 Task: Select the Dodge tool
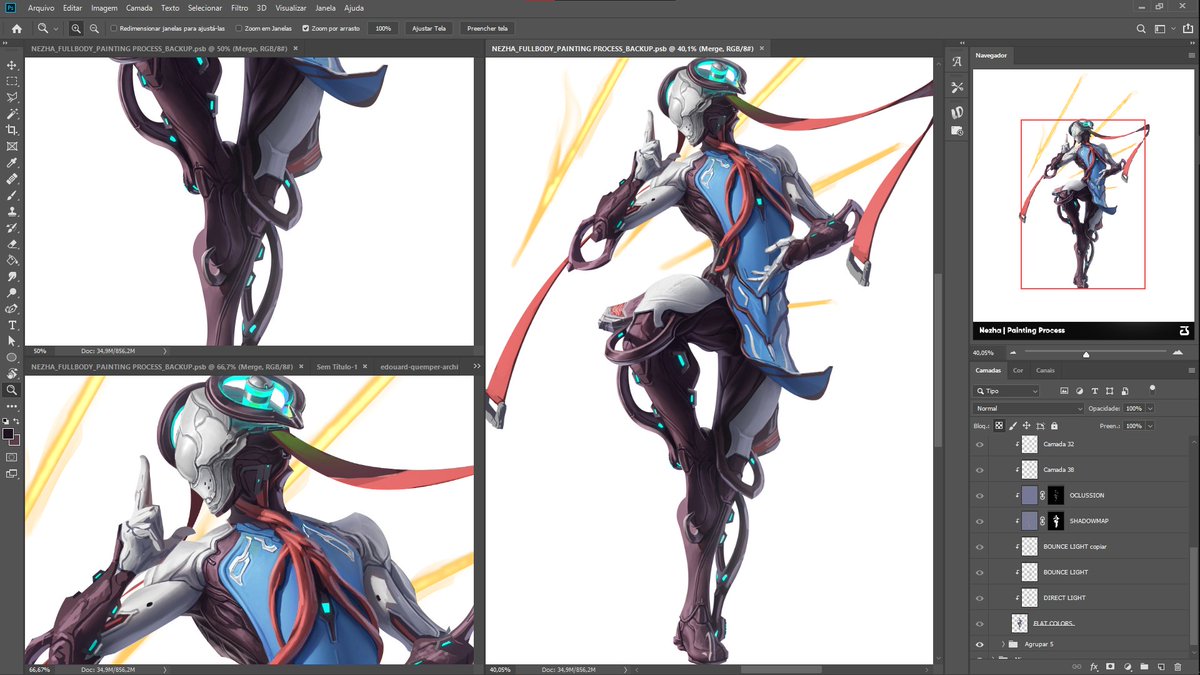coord(12,293)
